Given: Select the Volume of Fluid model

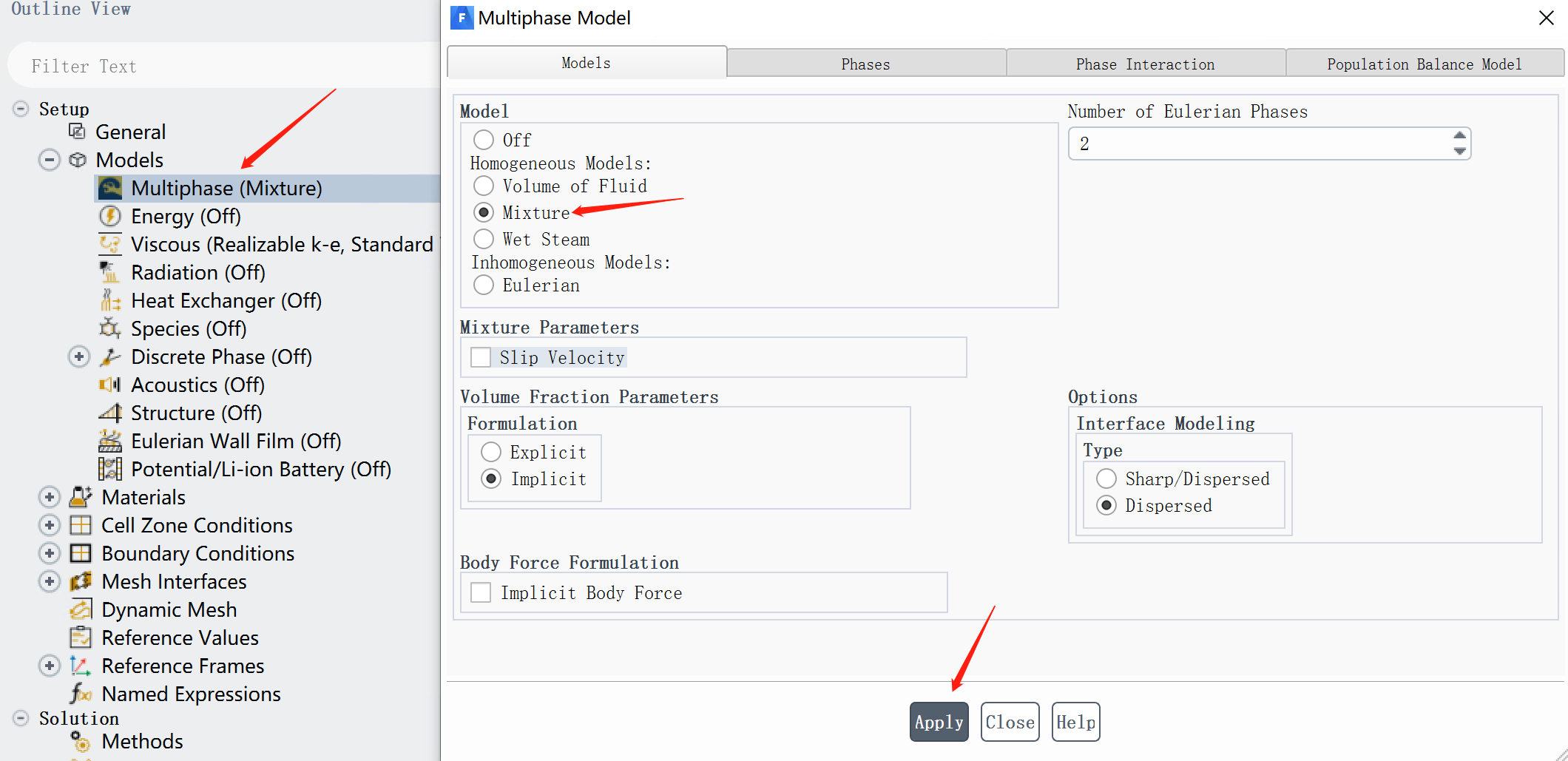Looking at the screenshot, I should click(x=484, y=186).
